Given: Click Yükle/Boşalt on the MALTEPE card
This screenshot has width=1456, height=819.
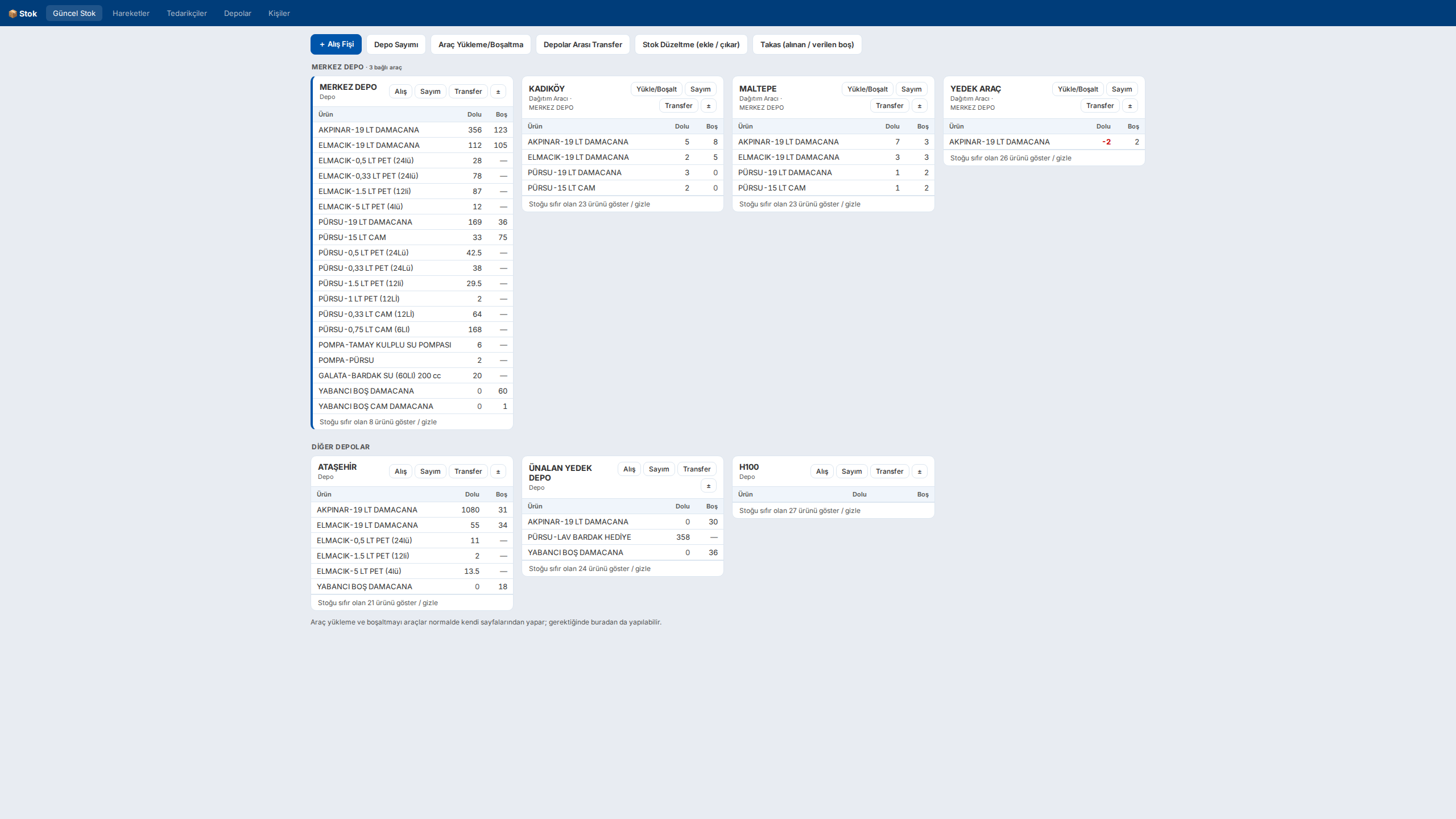Looking at the screenshot, I should click(867, 89).
